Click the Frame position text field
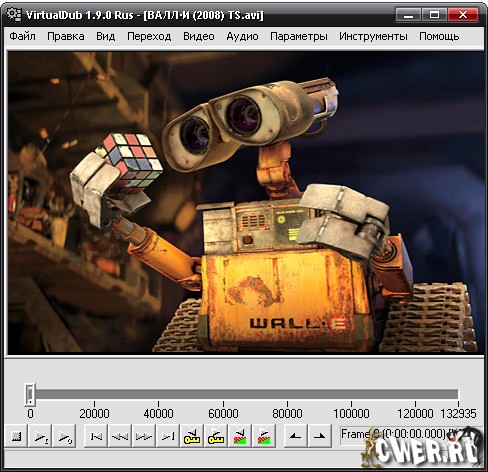Image resolution: width=488 pixels, height=472 pixels. tap(411, 435)
